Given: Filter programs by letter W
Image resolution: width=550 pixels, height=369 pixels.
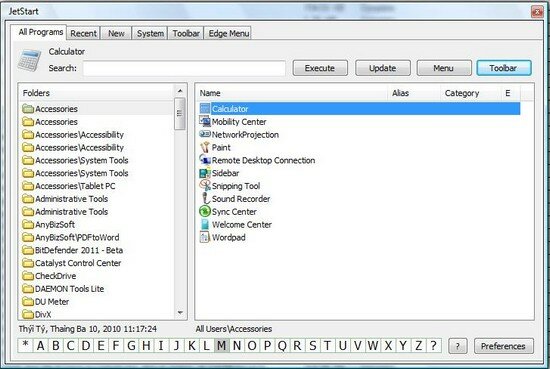Looking at the screenshot, I should [373, 346].
